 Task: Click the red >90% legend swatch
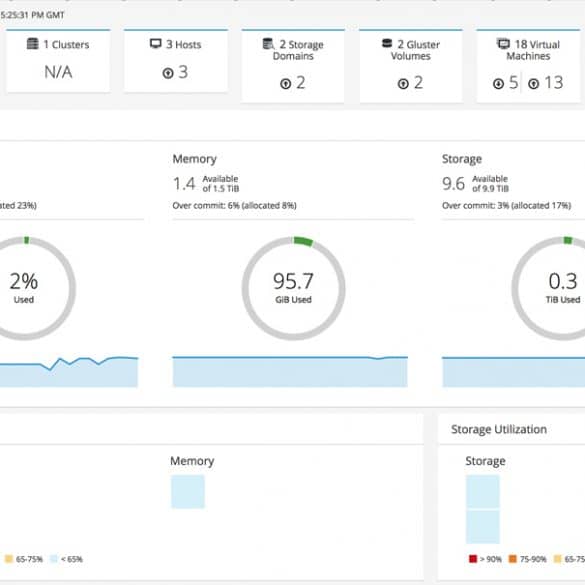[x=473, y=559]
